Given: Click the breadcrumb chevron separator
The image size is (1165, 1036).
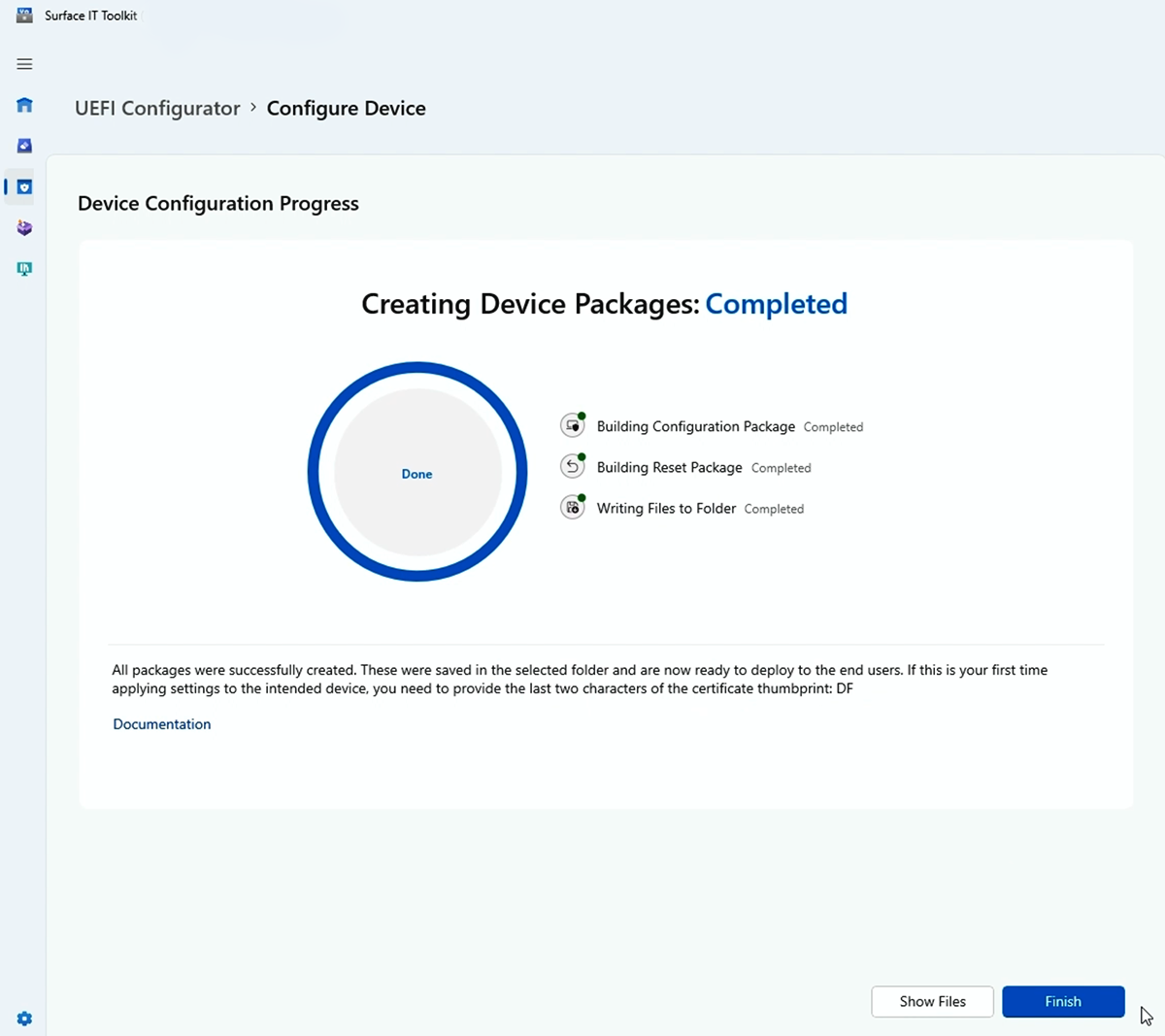Looking at the screenshot, I should click(251, 109).
